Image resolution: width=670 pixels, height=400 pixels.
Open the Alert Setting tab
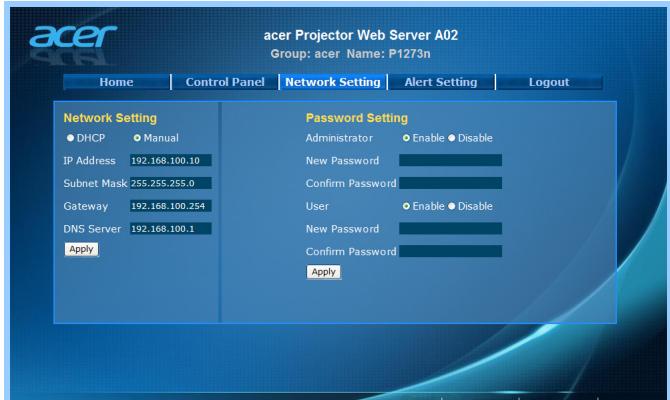click(x=441, y=82)
